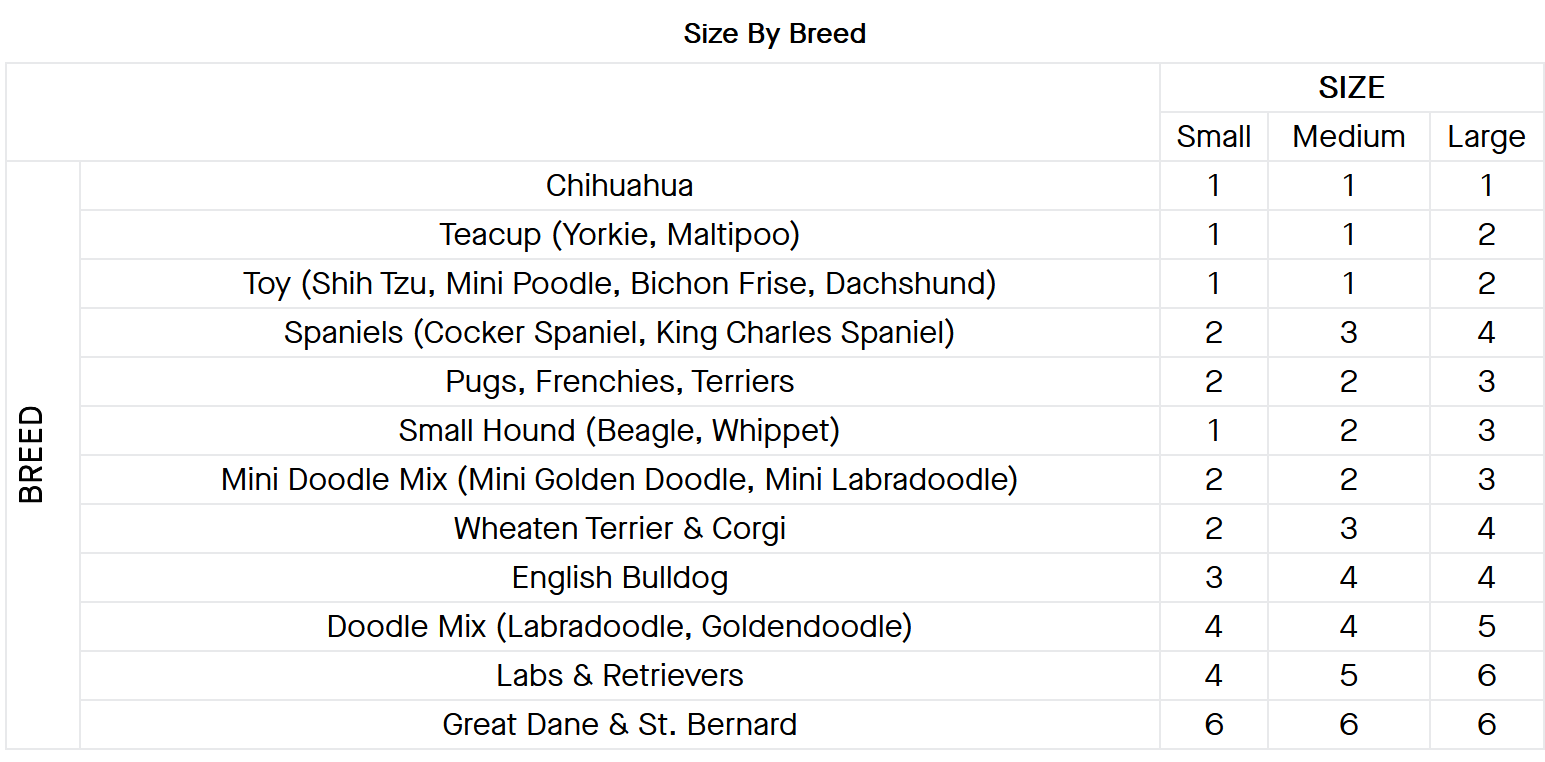Select the Teacup (Yorkie, Maltipoo) row label
This screenshot has width=1545, height=762.
[x=619, y=235]
